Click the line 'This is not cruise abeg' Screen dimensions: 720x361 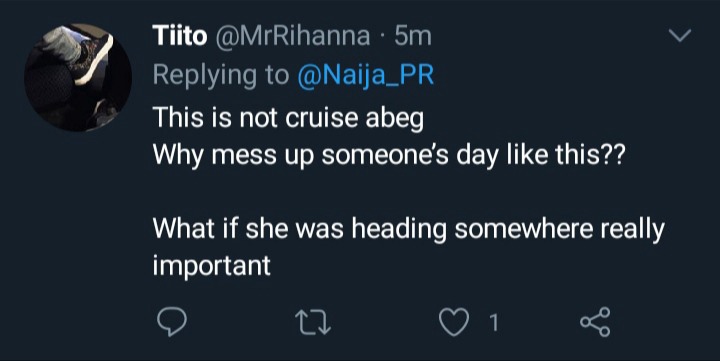(x=288, y=118)
